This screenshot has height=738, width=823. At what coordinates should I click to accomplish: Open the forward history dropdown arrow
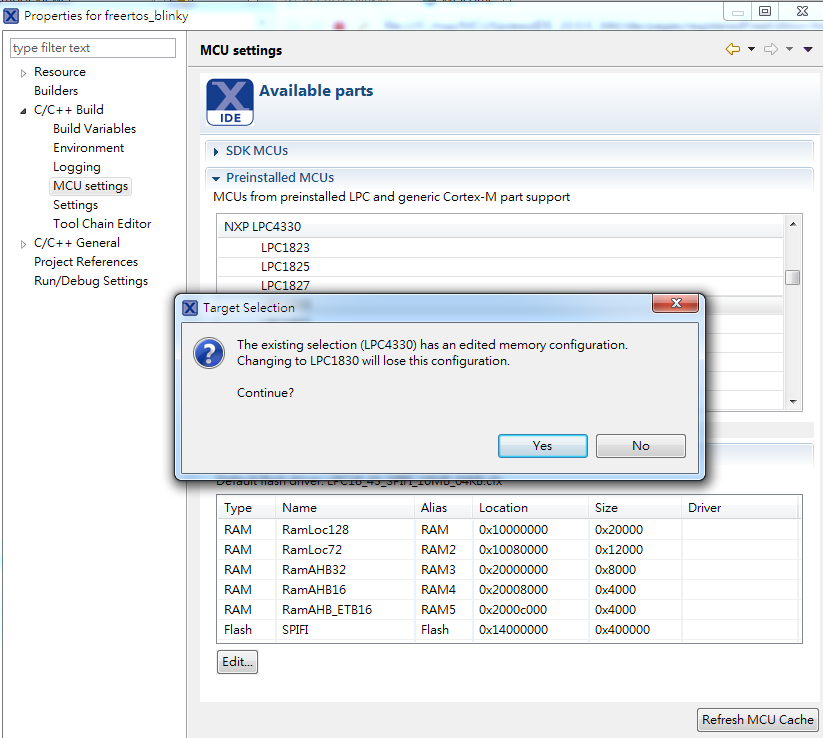(789, 49)
